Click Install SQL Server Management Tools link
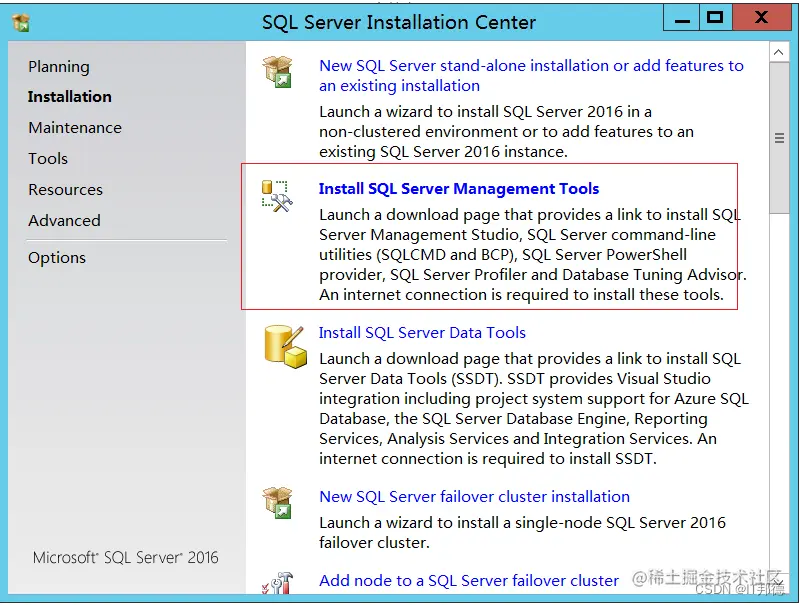Viewport: 800px width, 605px height. coord(459,189)
